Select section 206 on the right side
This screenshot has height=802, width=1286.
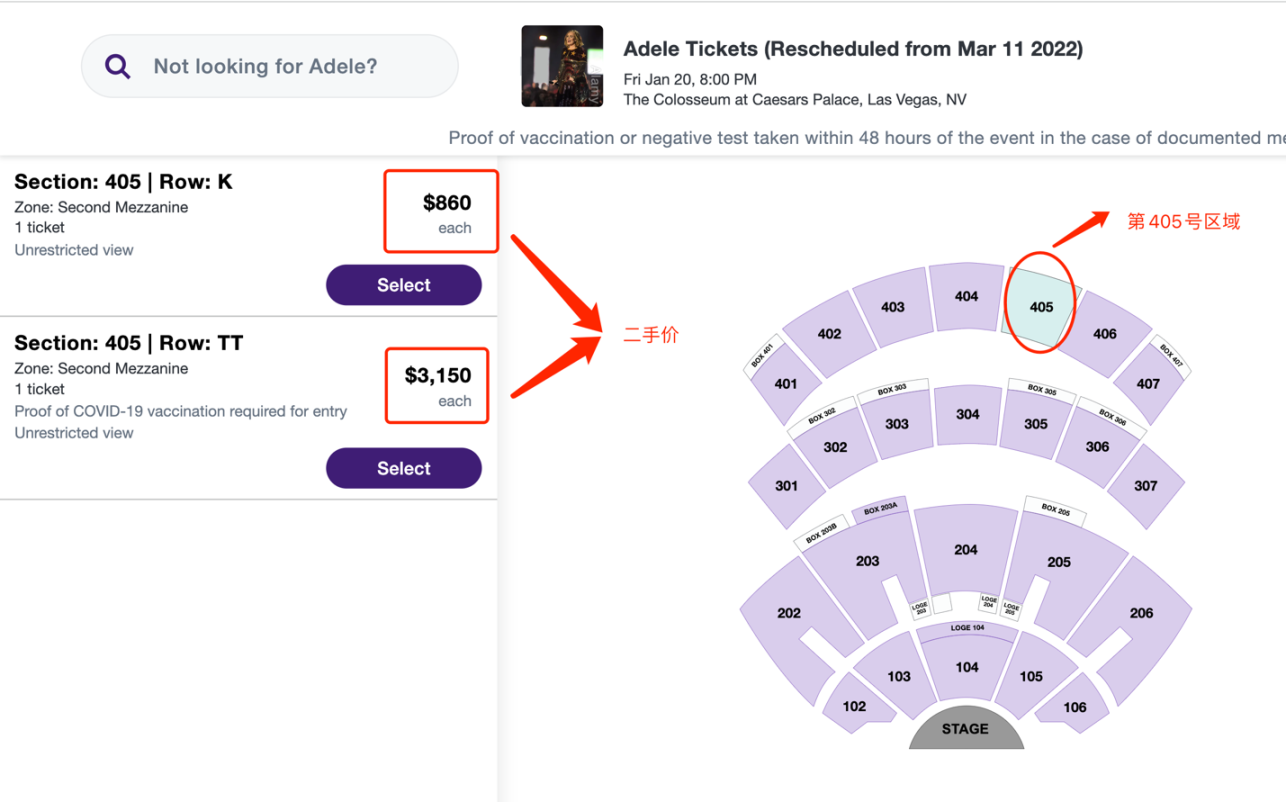pos(1141,613)
